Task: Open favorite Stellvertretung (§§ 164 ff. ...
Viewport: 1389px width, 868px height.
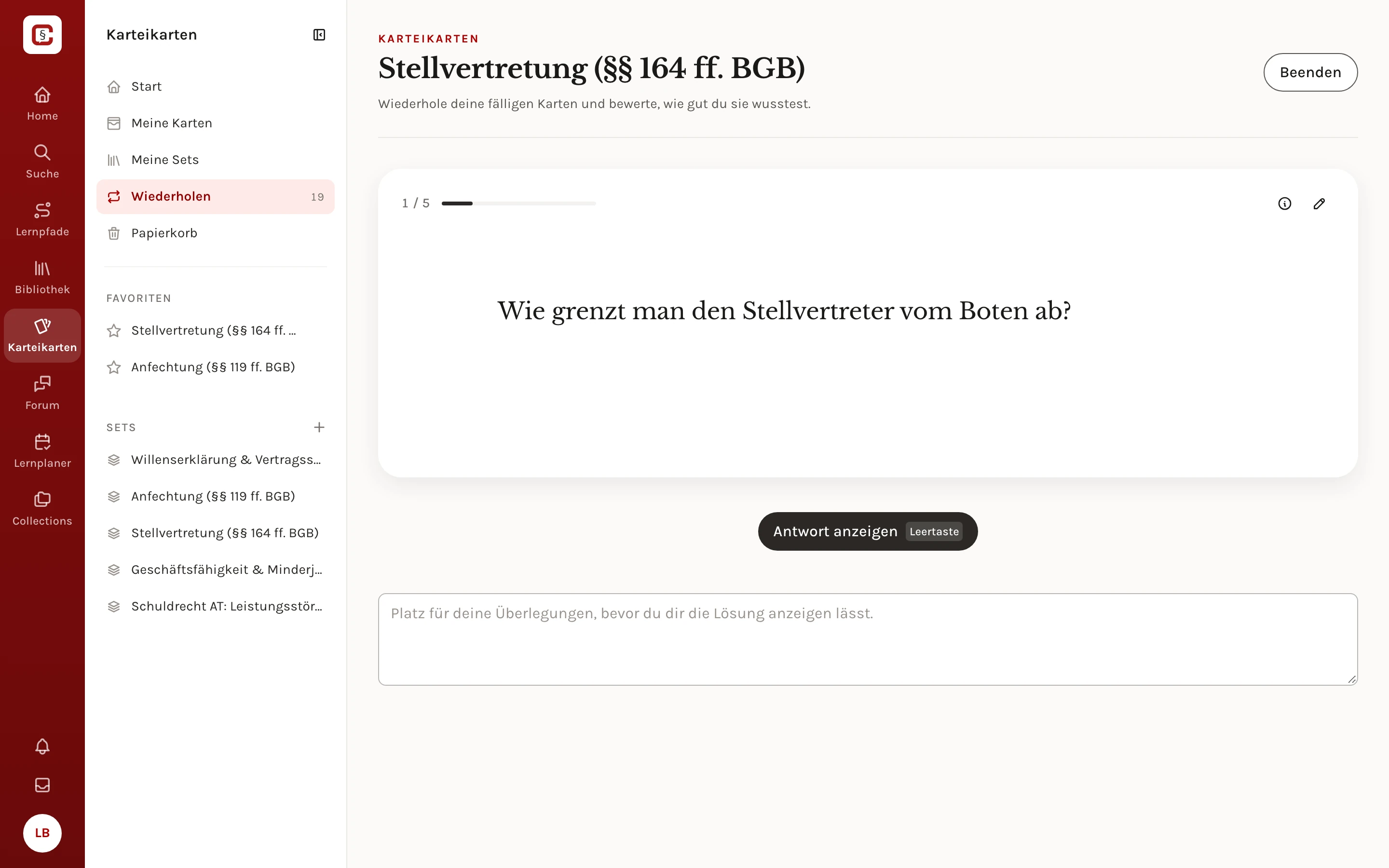Action: click(x=215, y=331)
